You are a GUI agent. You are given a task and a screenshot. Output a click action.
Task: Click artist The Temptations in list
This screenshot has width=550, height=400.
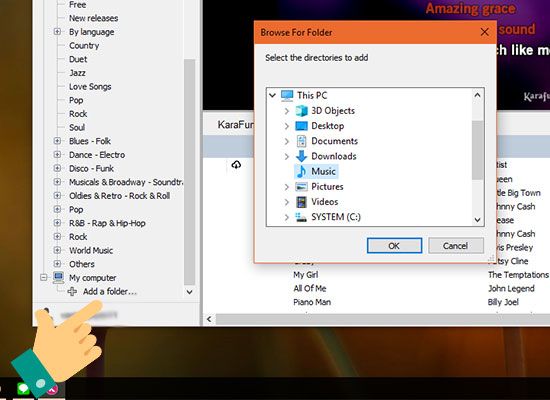pyautogui.click(x=518, y=275)
